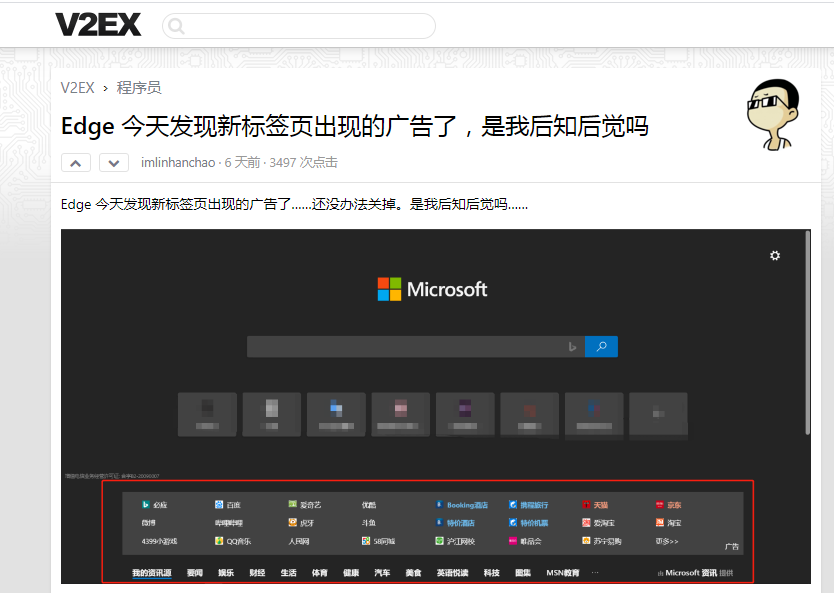Switch to the 生活 tab
The height and width of the screenshot is (593, 834).
(288, 573)
